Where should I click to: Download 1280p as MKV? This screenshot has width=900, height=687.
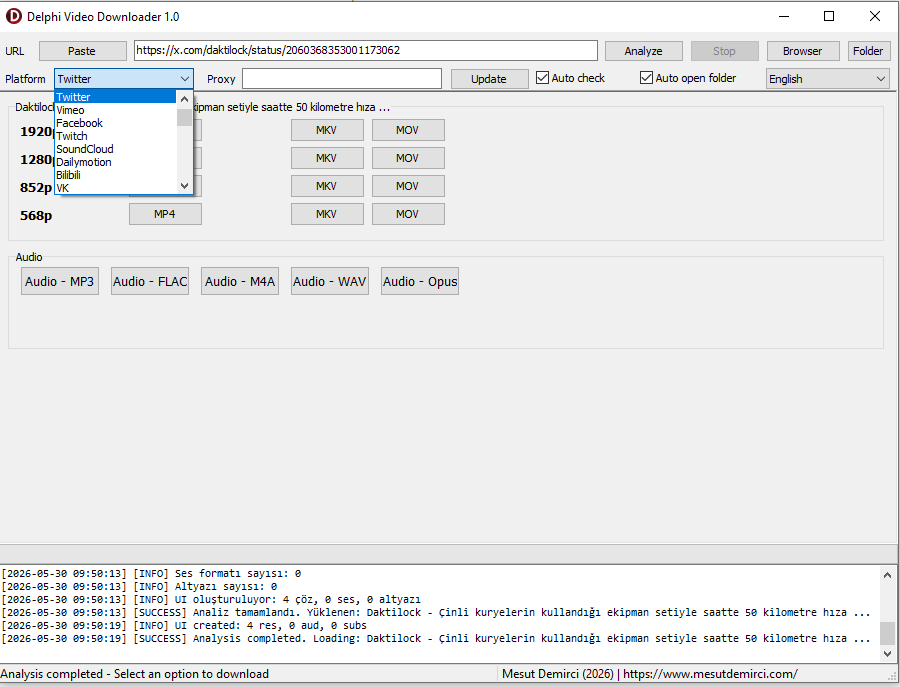tap(327, 158)
